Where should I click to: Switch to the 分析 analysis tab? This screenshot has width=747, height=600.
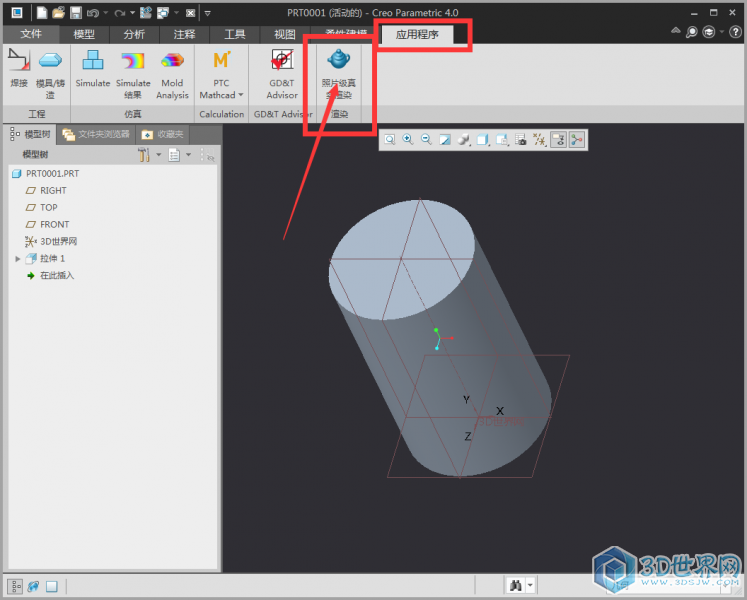(134, 34)
